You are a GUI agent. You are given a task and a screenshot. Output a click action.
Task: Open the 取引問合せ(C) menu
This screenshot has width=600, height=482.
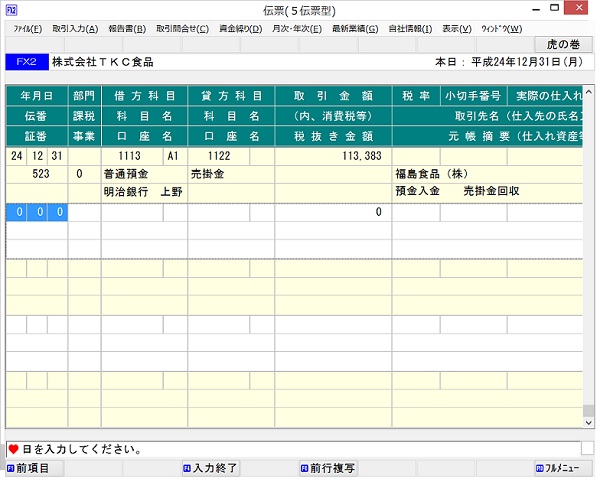183,29
